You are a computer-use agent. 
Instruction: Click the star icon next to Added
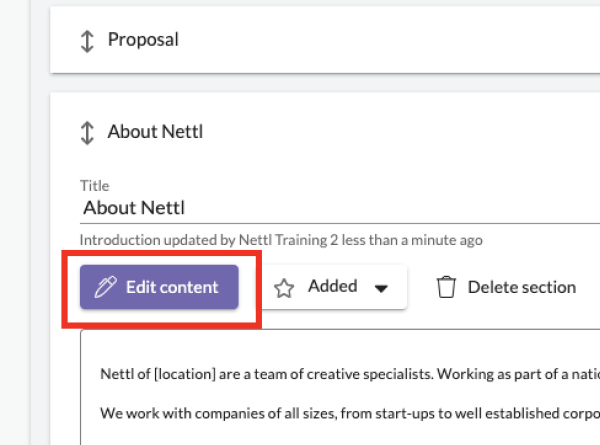click(284, 288)
